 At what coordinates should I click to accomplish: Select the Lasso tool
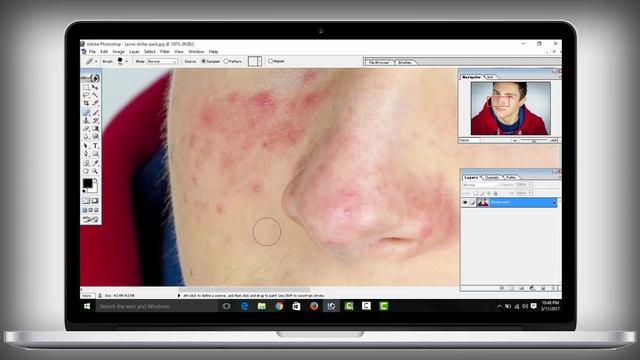coord(86,94)
